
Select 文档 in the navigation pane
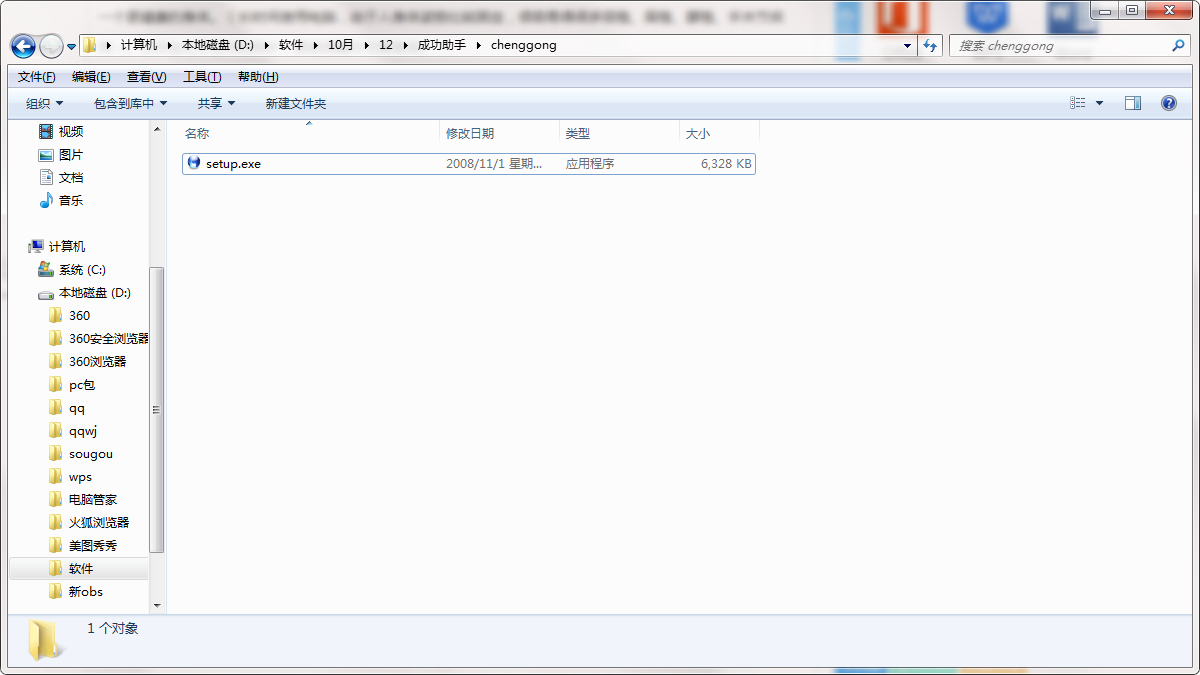(x=71, y=177)
